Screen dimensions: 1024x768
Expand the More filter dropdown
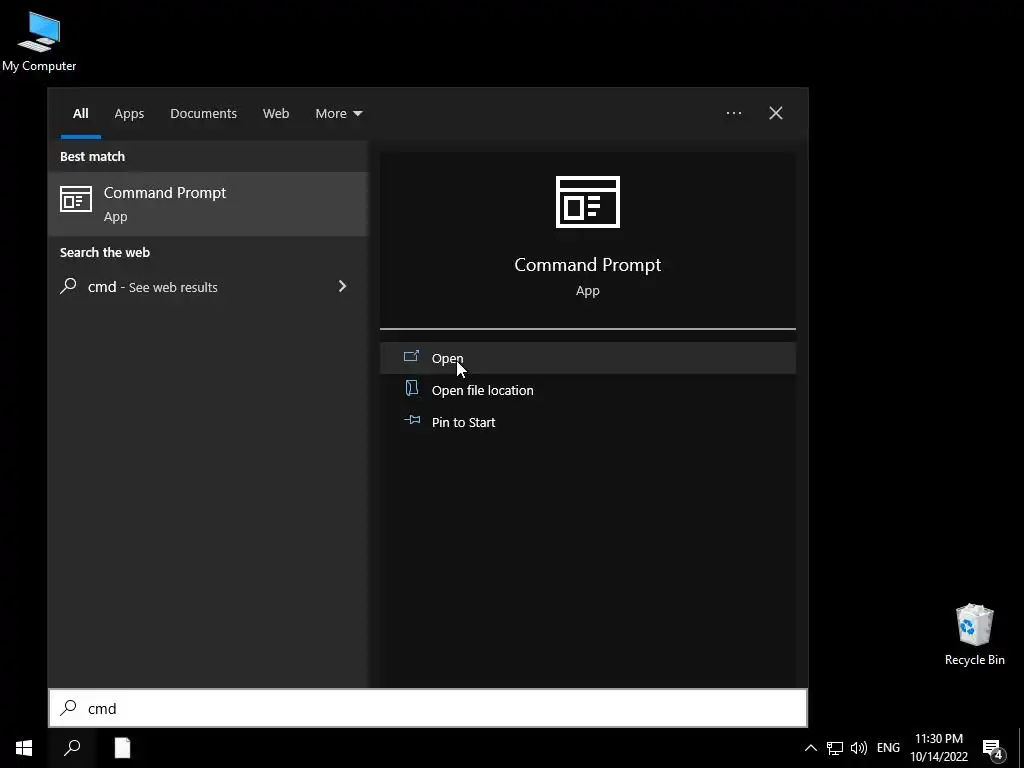pos(338,114)
